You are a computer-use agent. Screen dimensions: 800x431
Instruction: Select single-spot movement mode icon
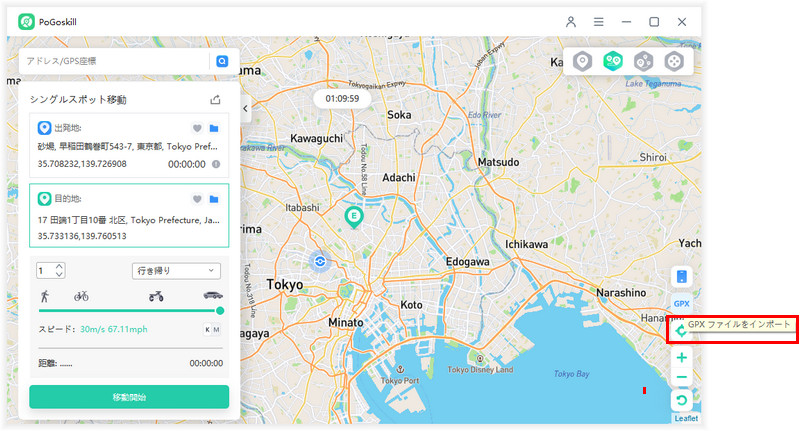[x=613, y=61]
